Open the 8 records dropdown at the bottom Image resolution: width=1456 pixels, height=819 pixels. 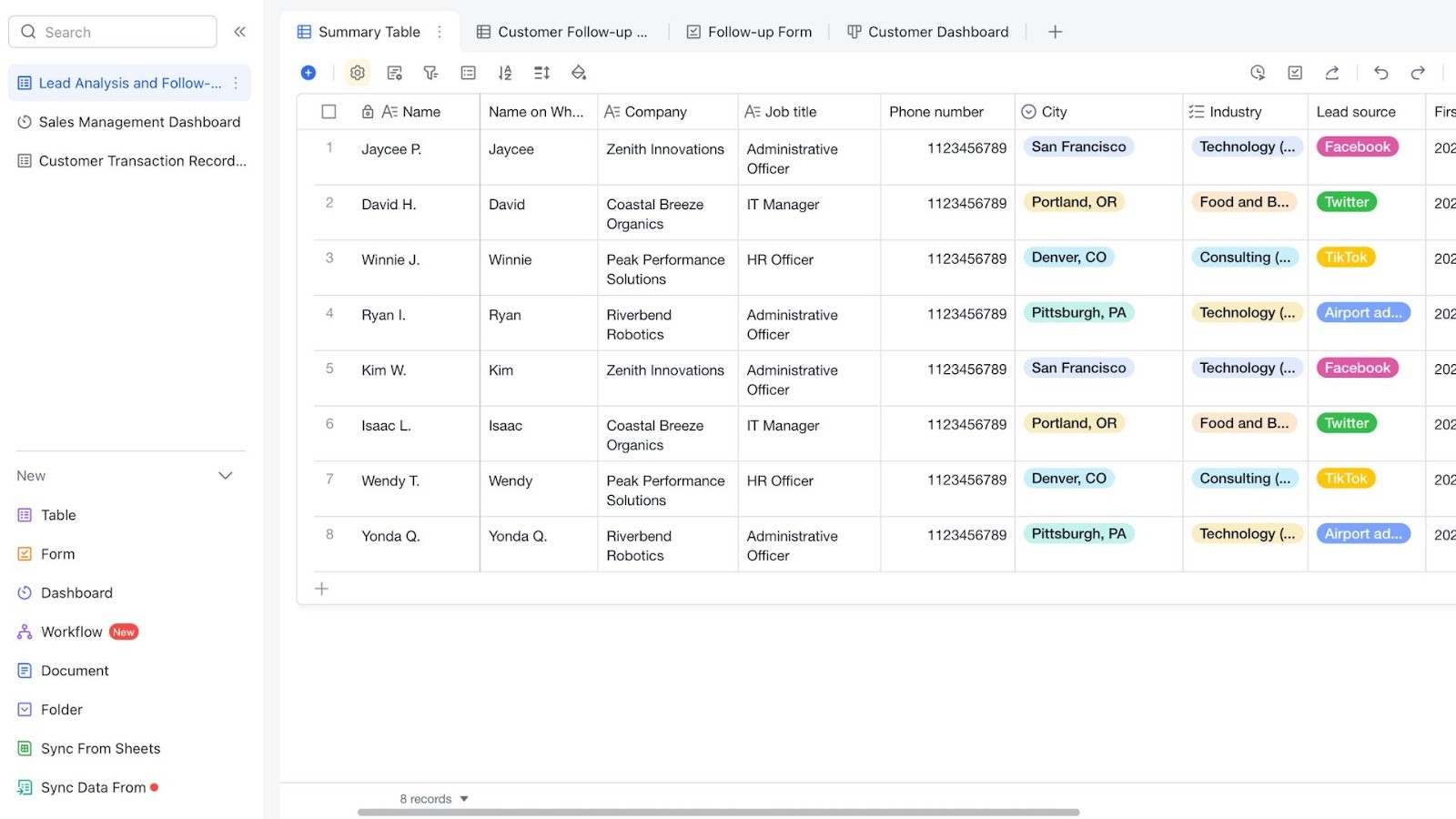coord(433,798)
